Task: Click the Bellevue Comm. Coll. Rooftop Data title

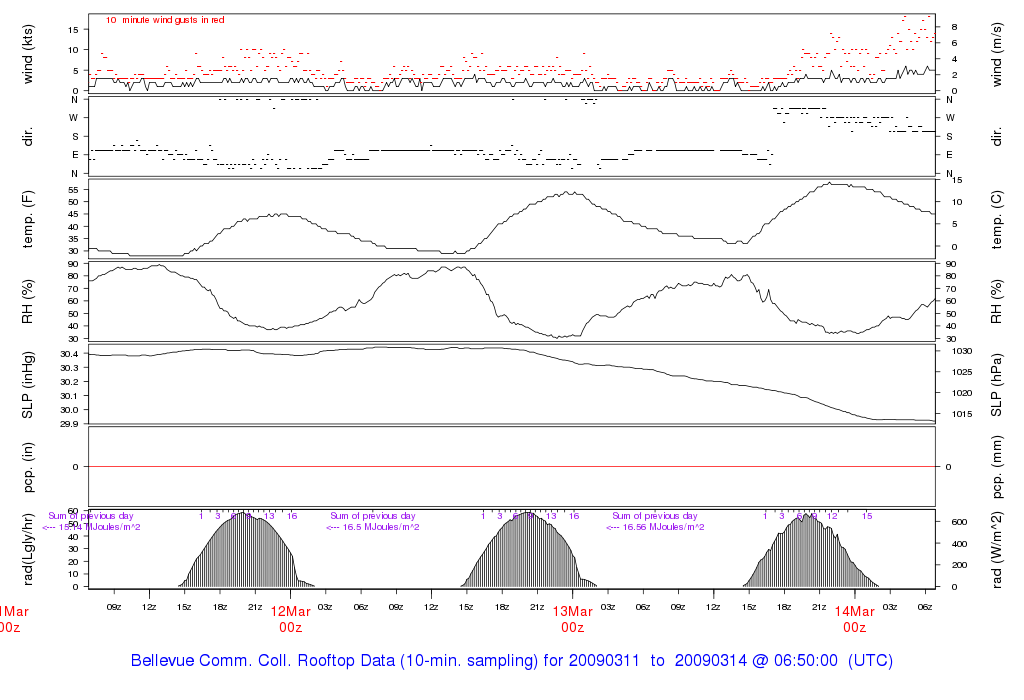Action: pyautogui.click(x=511, y=661)
